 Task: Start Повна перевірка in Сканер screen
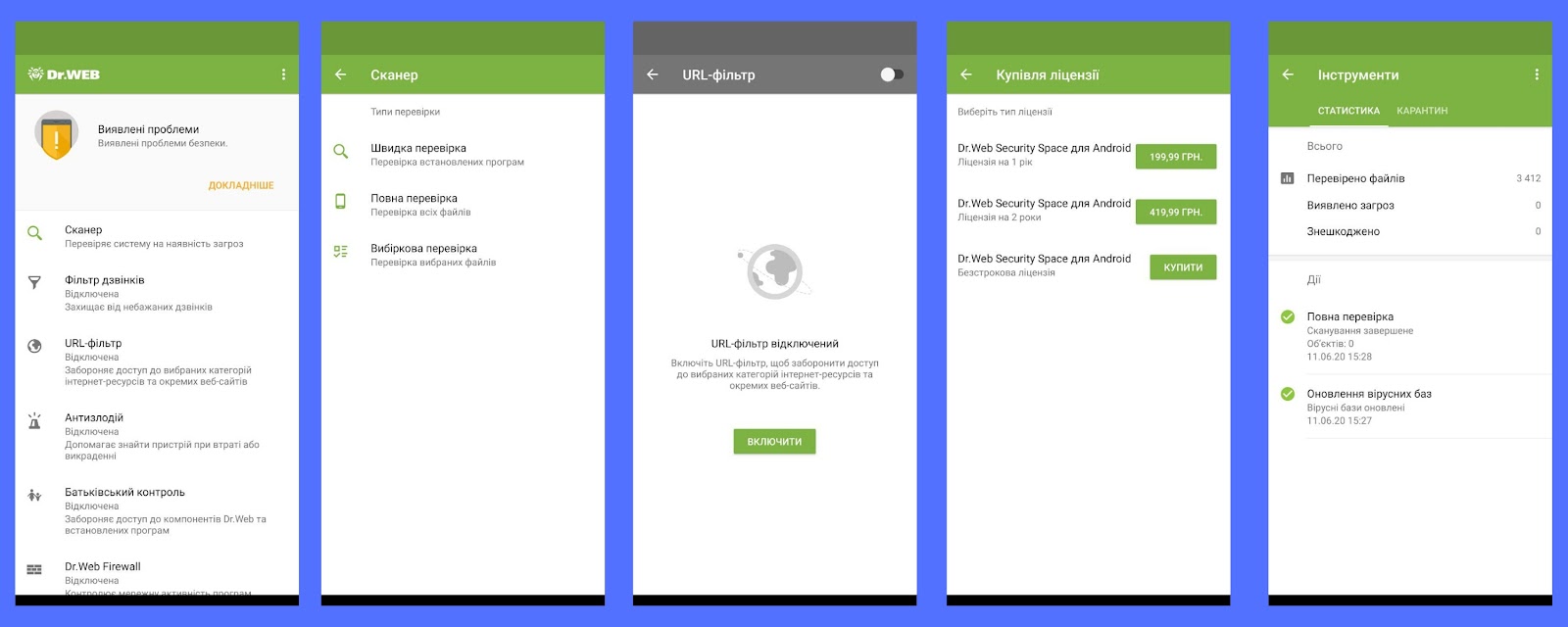[x=463, y=205]
